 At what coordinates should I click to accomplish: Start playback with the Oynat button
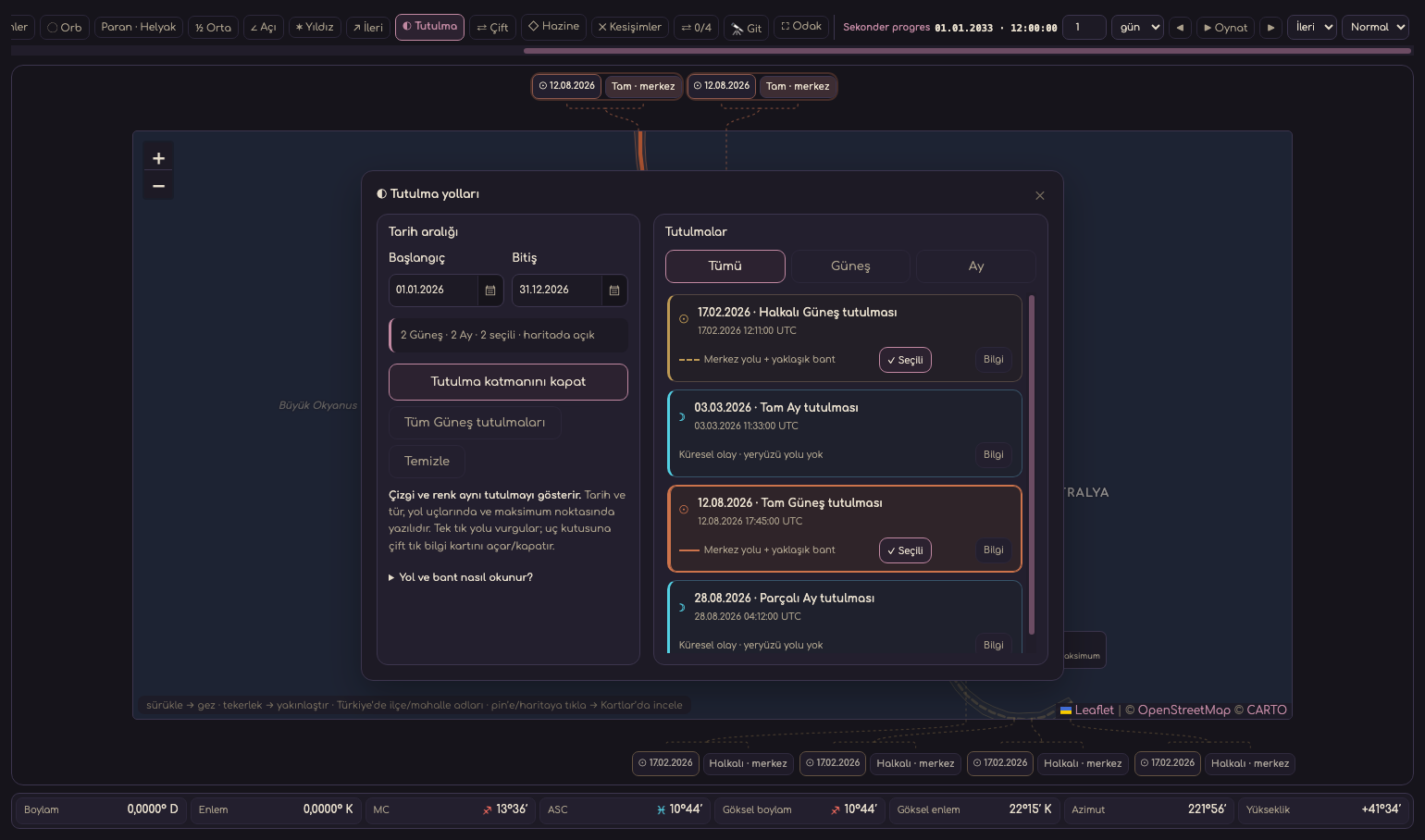click(x=1225, y=28)
